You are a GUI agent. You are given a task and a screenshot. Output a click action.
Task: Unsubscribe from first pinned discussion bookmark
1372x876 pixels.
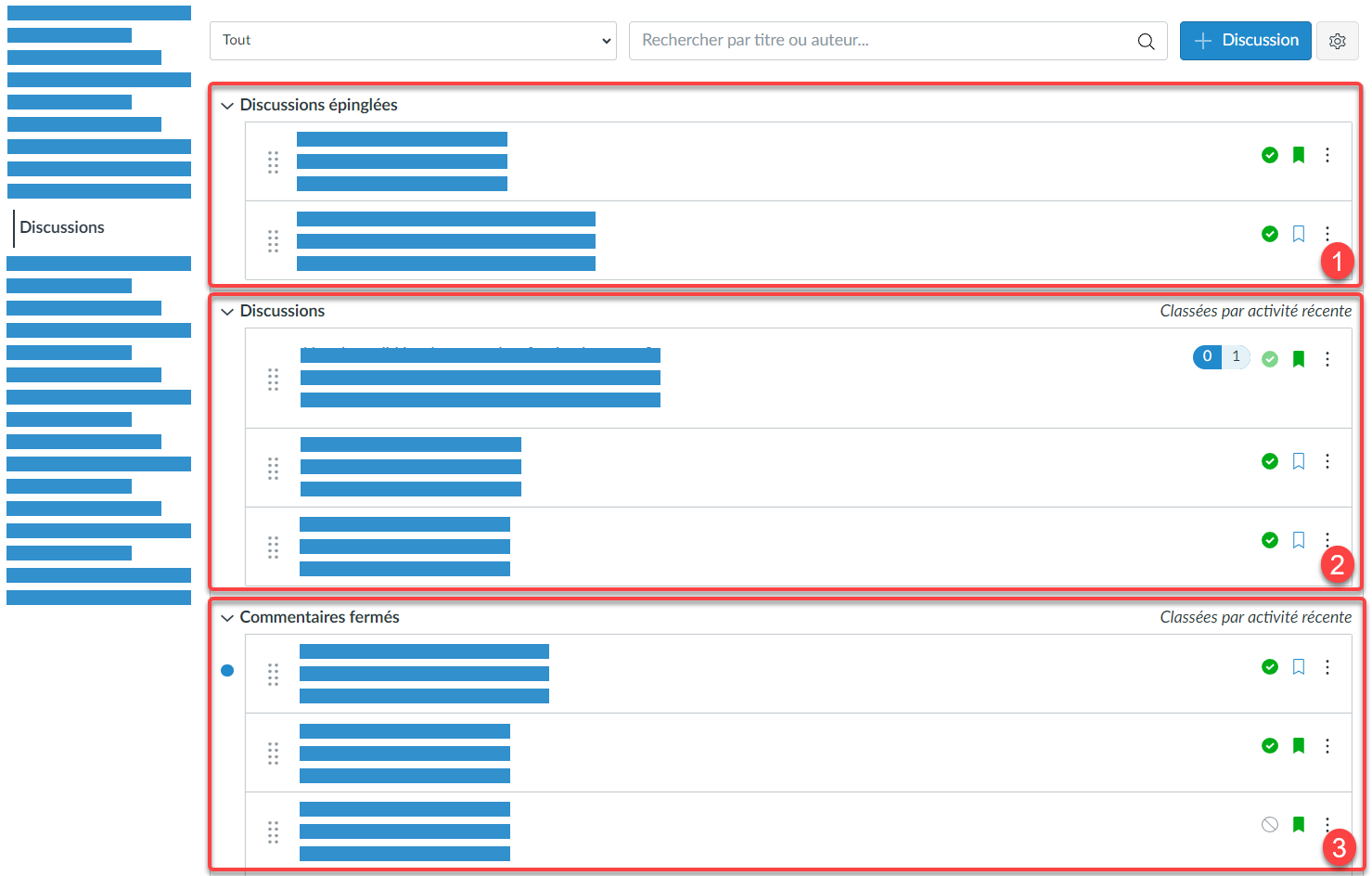[1299, 155]
